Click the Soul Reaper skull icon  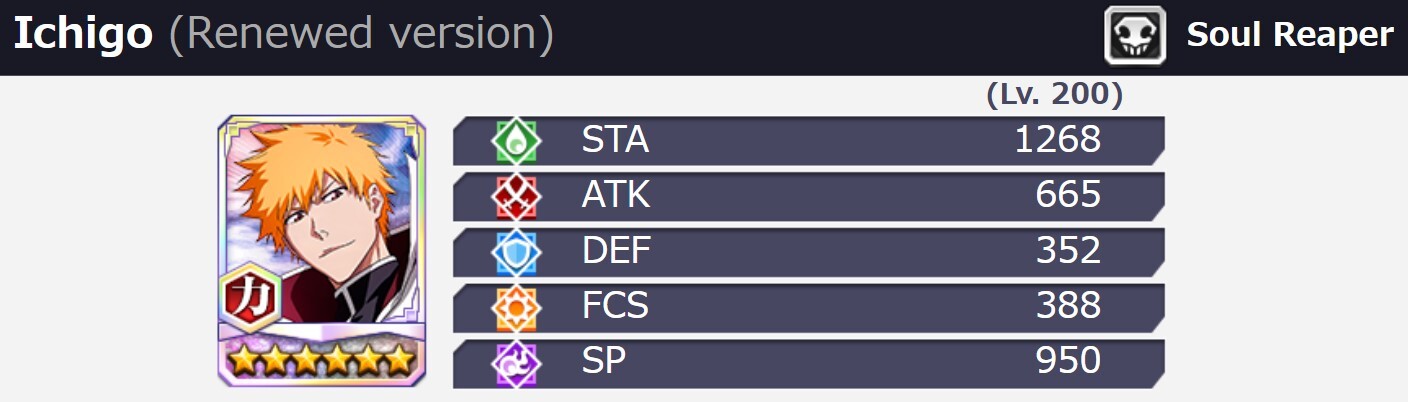pos(1135,36)
